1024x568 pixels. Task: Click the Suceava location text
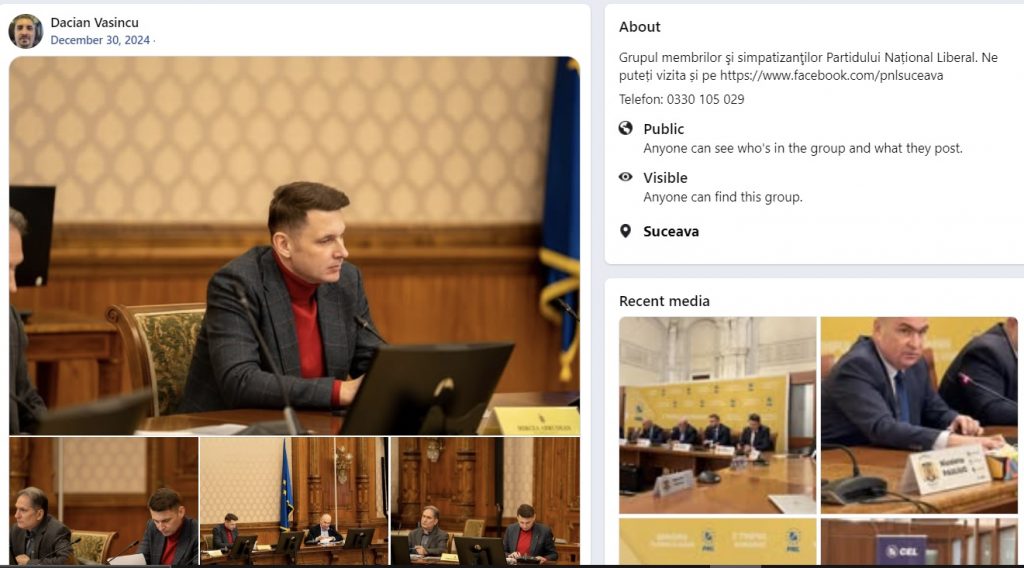[671, 231]
